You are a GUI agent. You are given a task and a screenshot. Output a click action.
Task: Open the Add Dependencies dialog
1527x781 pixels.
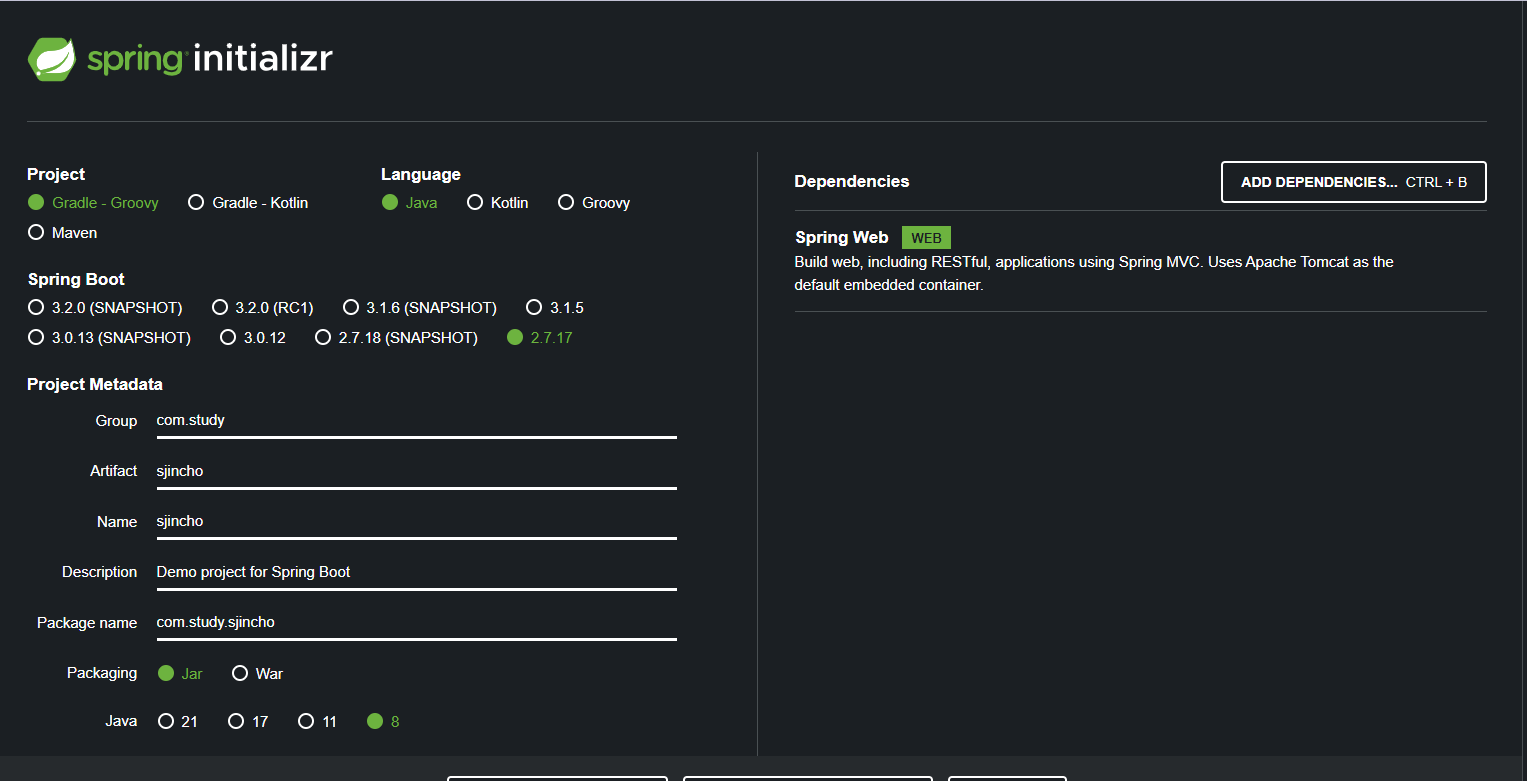click(x=1354, y=182)
